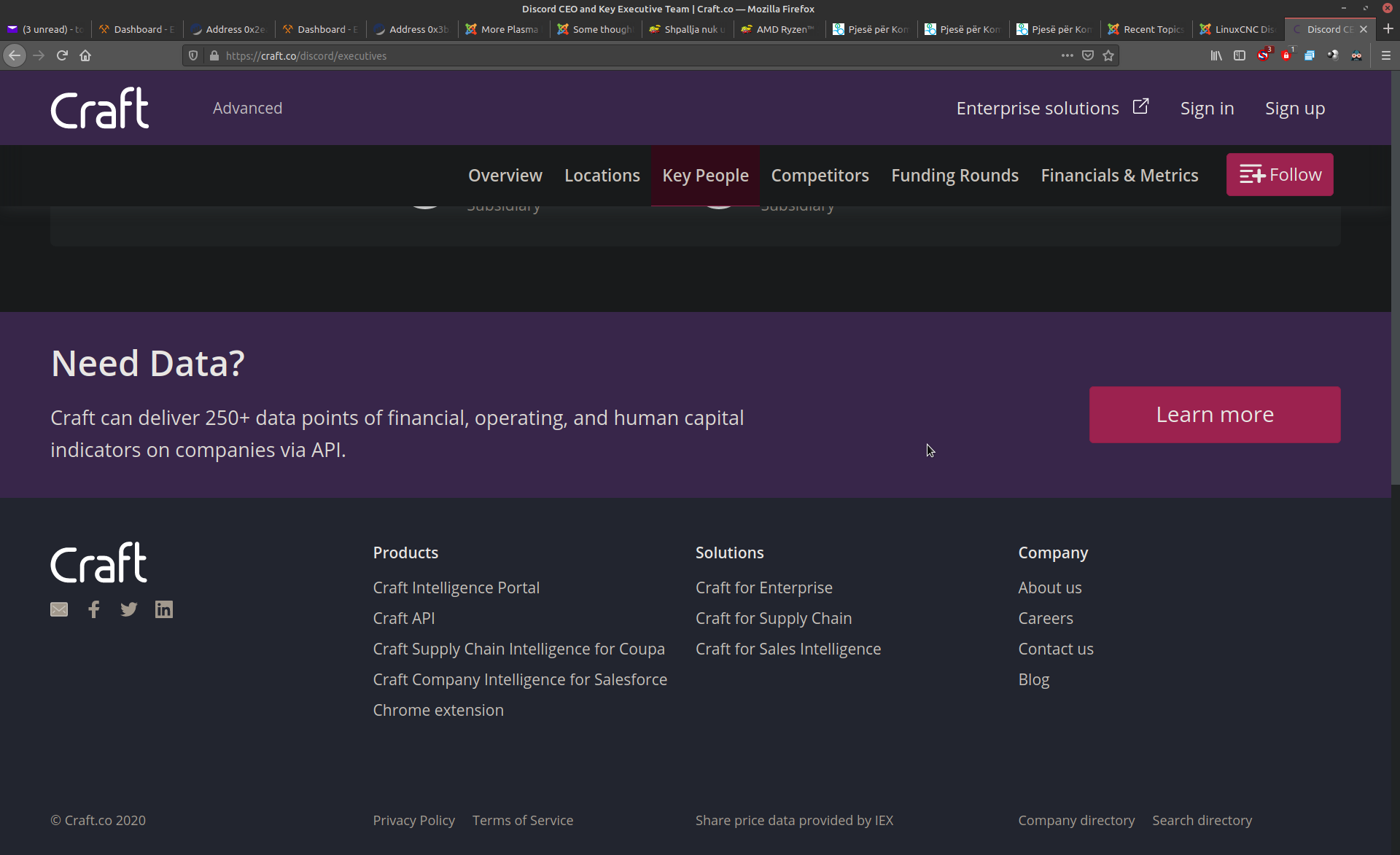This screenshot has width=1400, height=855.
Task: Open Craft's Twitter page icon
Action: click(x=129, y=609)
